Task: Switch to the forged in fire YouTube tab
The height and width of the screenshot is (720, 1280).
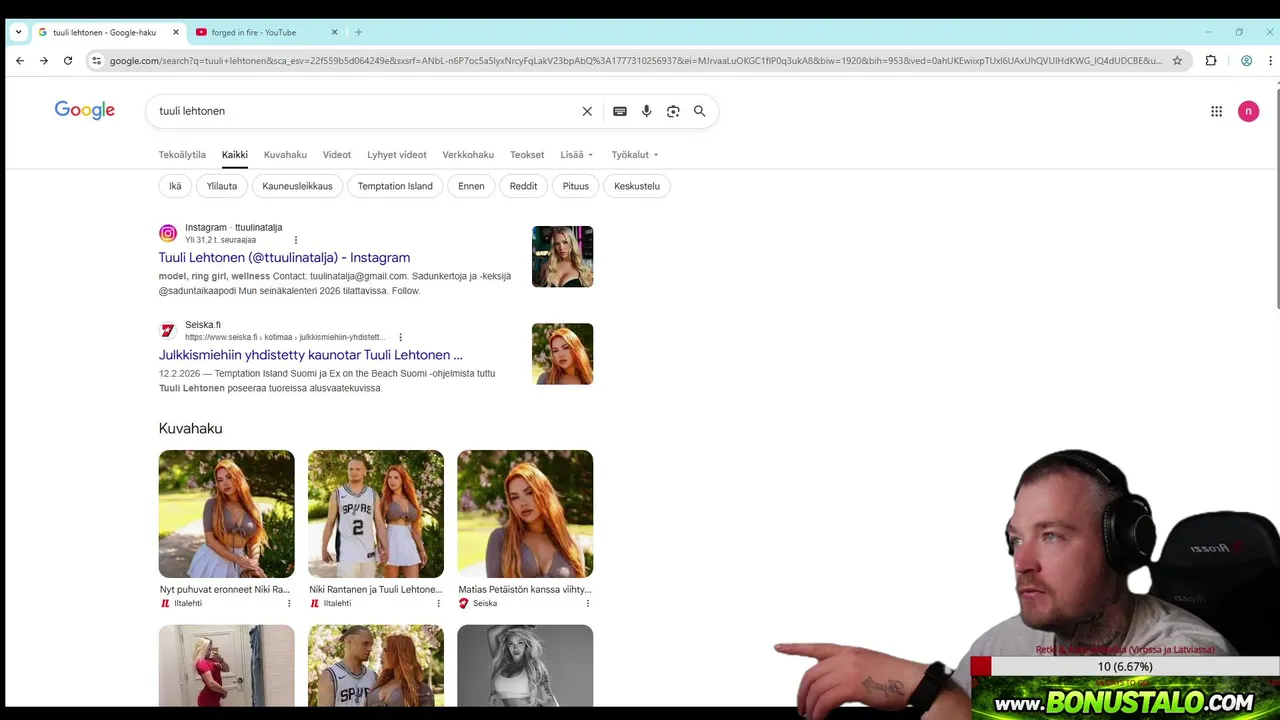Action: pos(265,32)
